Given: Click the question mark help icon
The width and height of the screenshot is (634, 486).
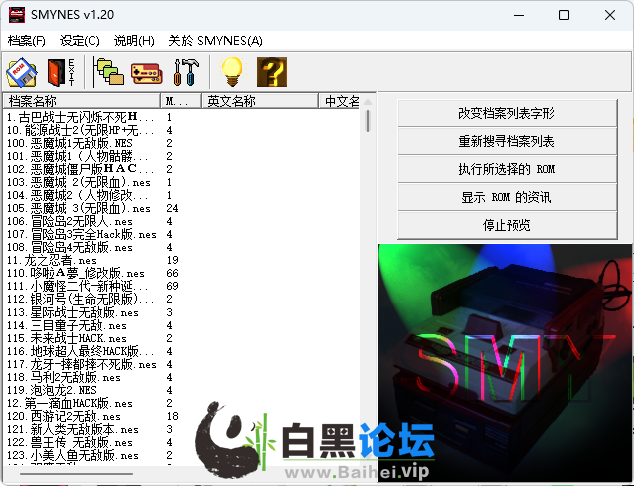Looking at the screenshot, I should pos(272,72).
